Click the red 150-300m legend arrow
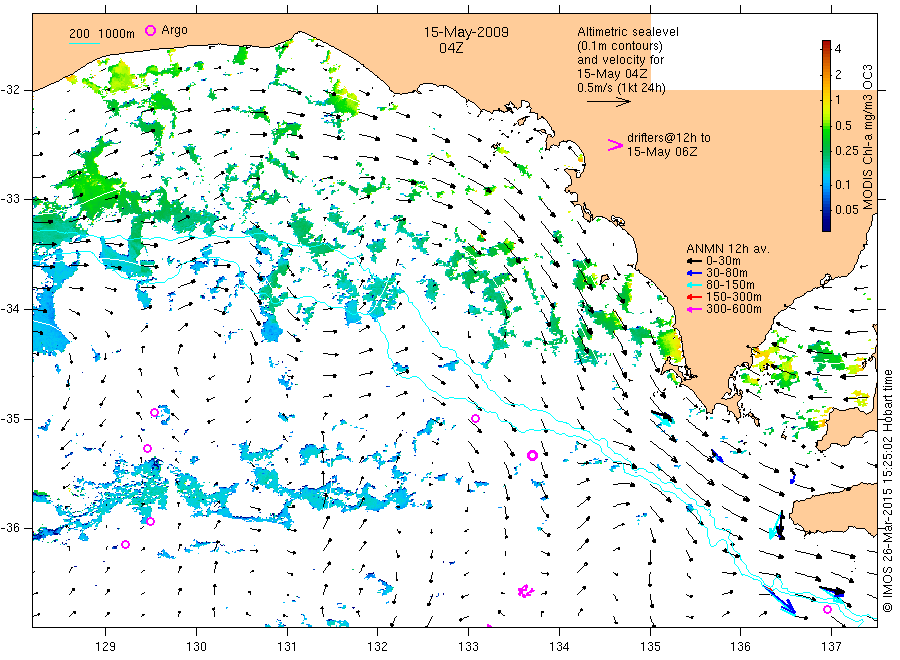900x660 pixels. pyautogui.click(x=694, y=297)
